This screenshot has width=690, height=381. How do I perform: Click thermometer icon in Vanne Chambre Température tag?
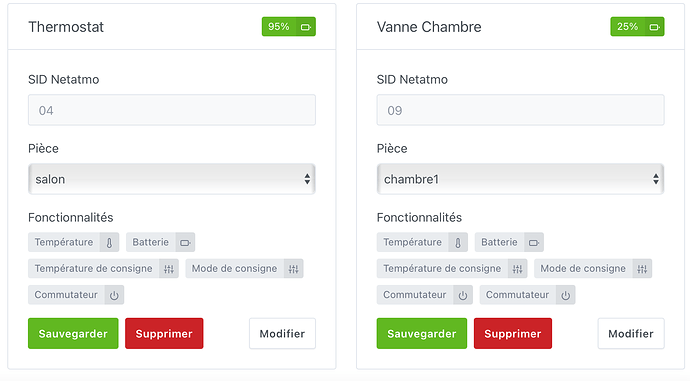458,242
